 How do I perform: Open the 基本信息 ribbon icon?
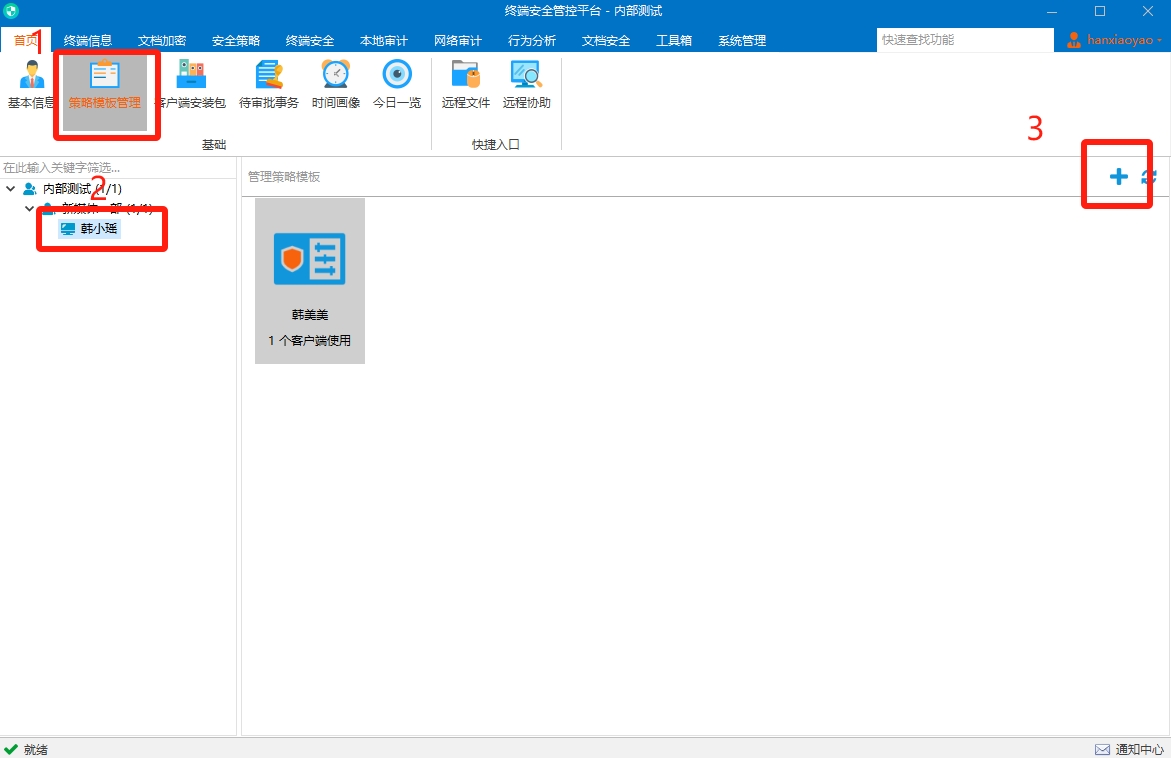click(31, 84)
